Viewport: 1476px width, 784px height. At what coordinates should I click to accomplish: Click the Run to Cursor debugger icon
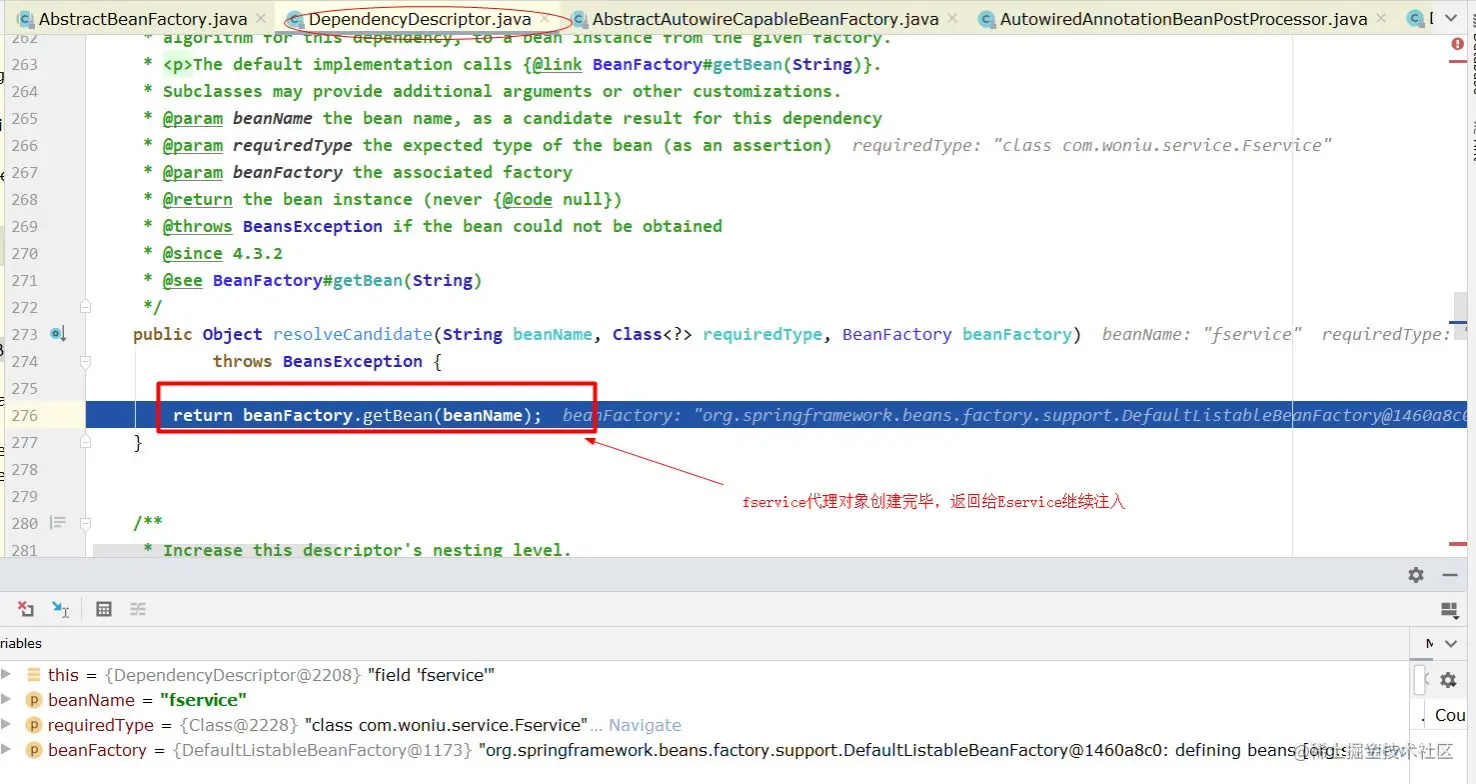click(61, 608)
